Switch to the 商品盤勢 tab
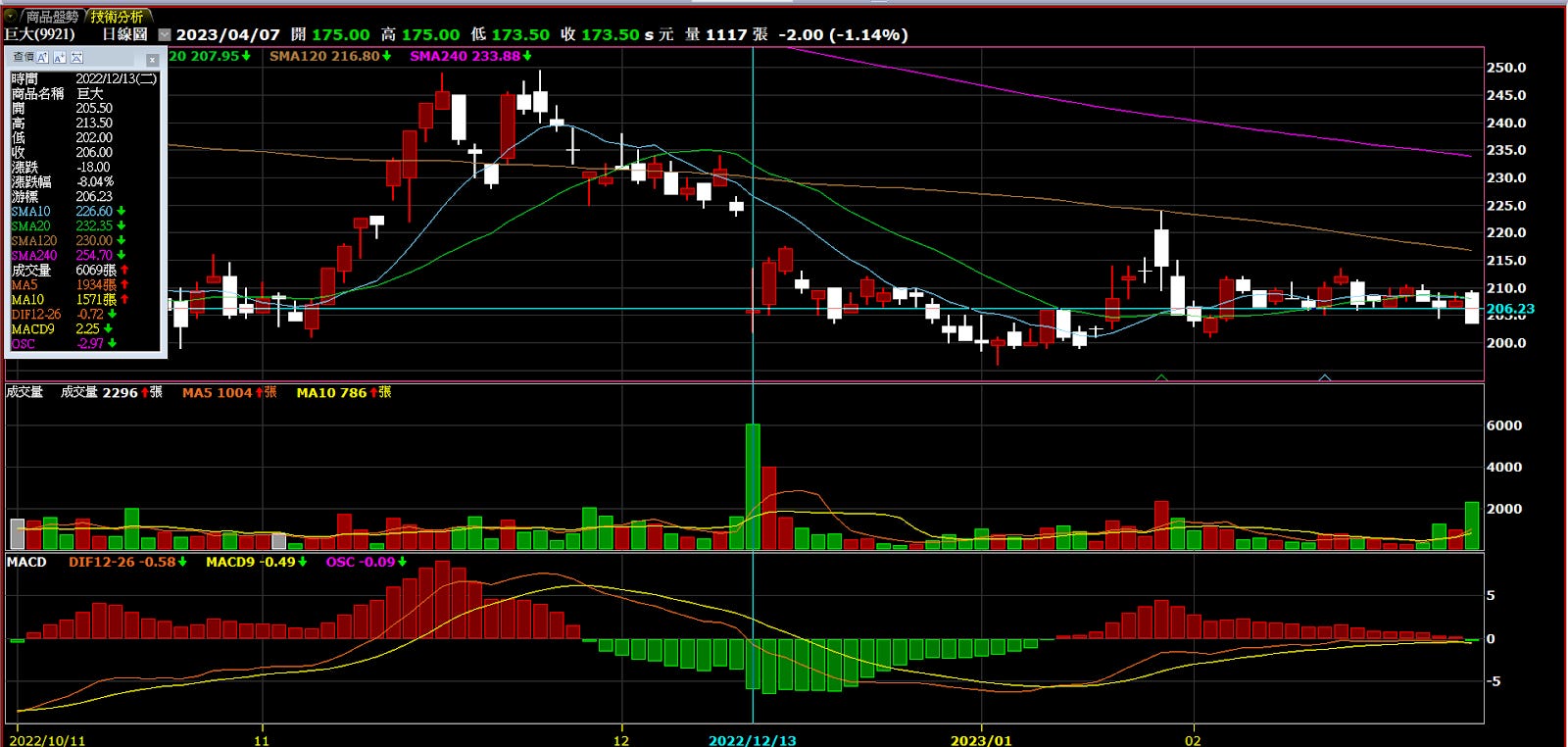The image size is (1568, 747). [x=51, y=17]
